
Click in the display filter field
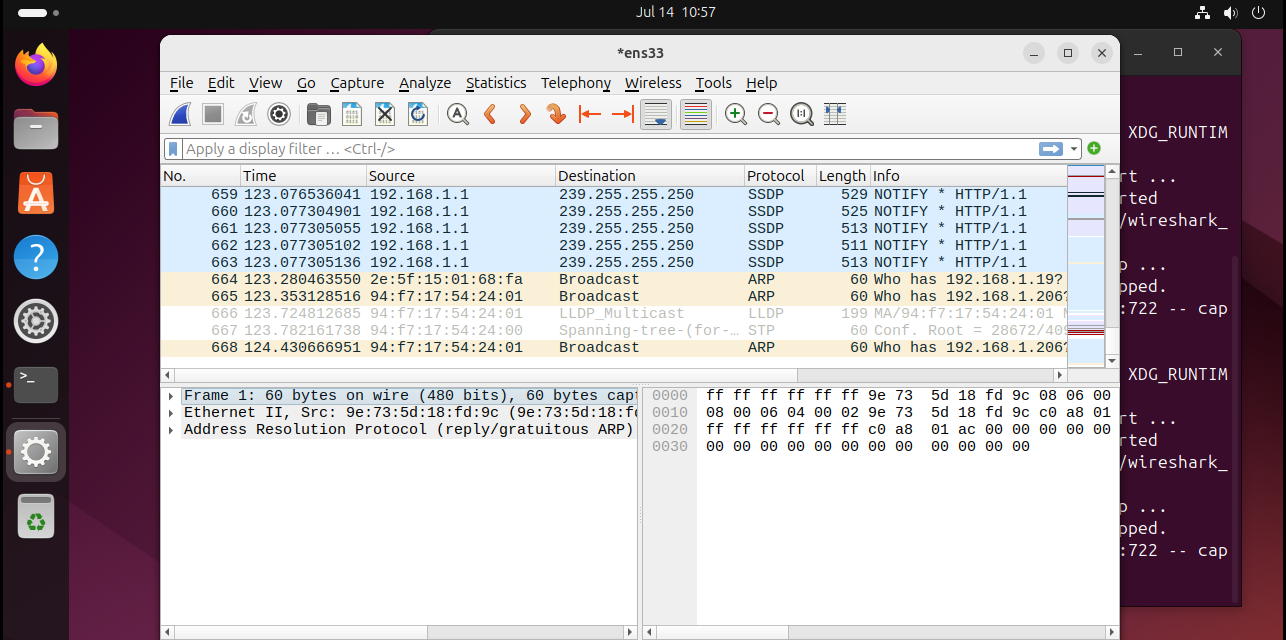[610, 149]
